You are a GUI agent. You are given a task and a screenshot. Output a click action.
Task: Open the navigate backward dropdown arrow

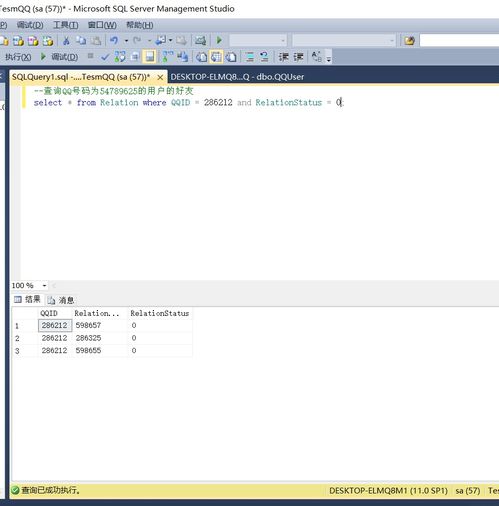coord(170,41)
